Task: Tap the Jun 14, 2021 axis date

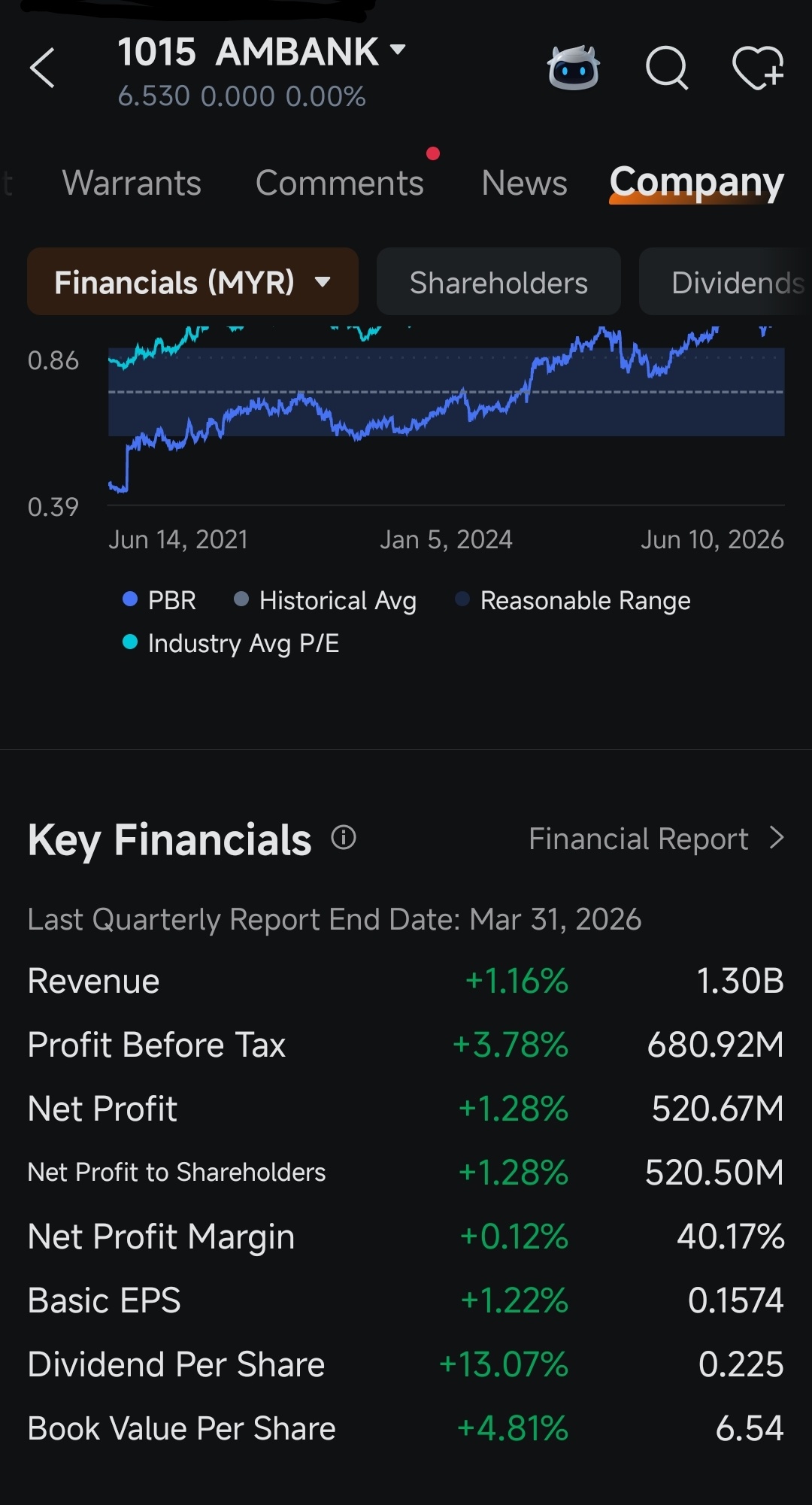Action: click(x=178, y=539)
